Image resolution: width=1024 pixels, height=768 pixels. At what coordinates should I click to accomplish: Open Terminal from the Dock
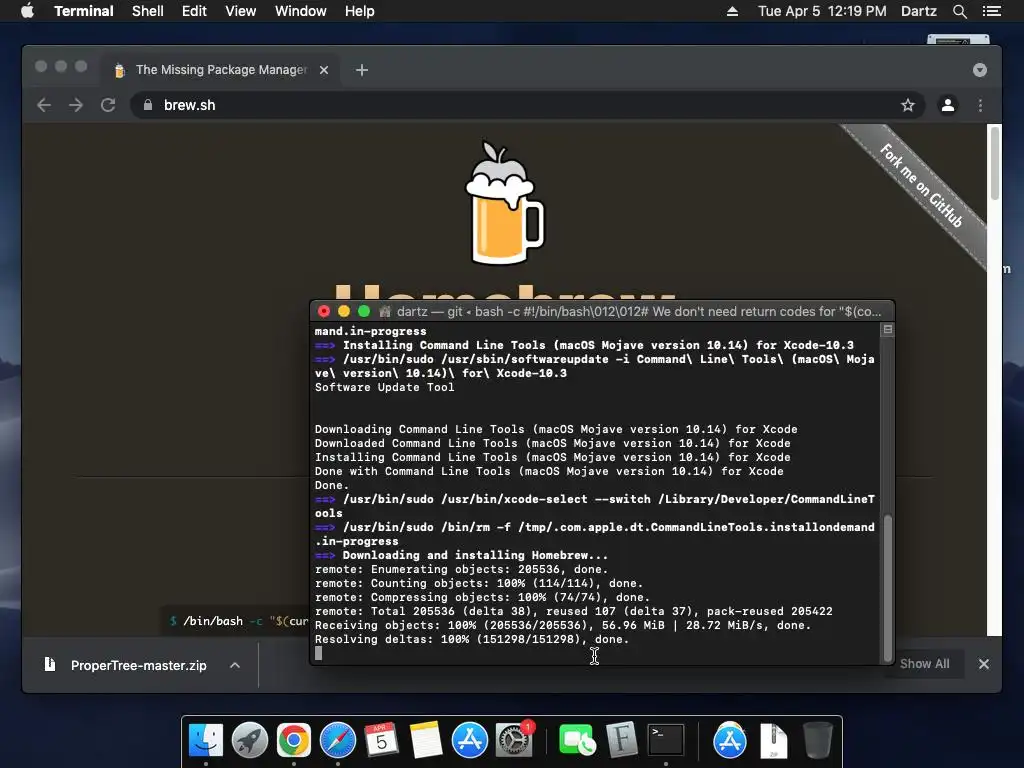[x=665, y=740]
